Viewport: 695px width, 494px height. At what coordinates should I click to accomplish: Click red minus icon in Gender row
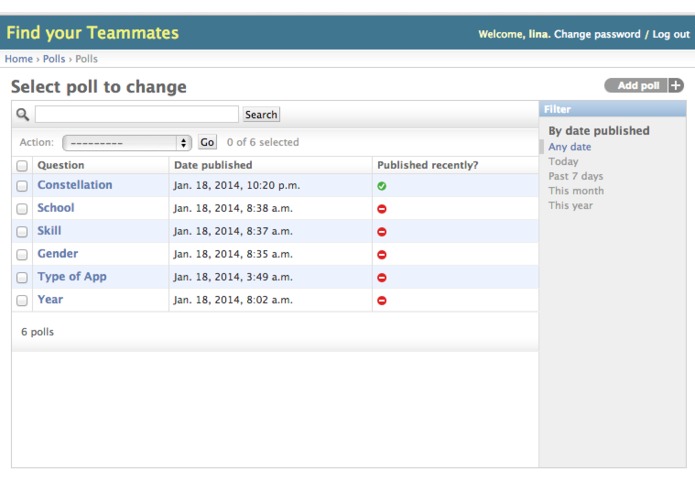point(382,255)
